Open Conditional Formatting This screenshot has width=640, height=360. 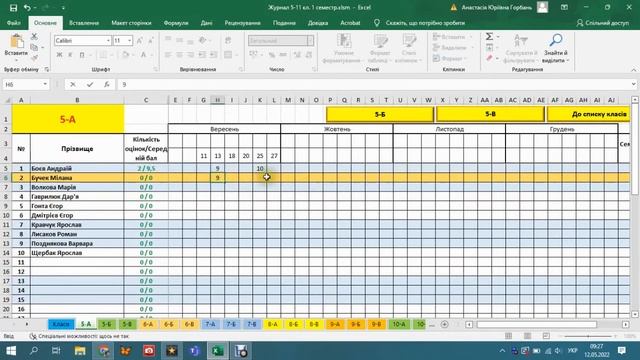click(x=344, y=48)
